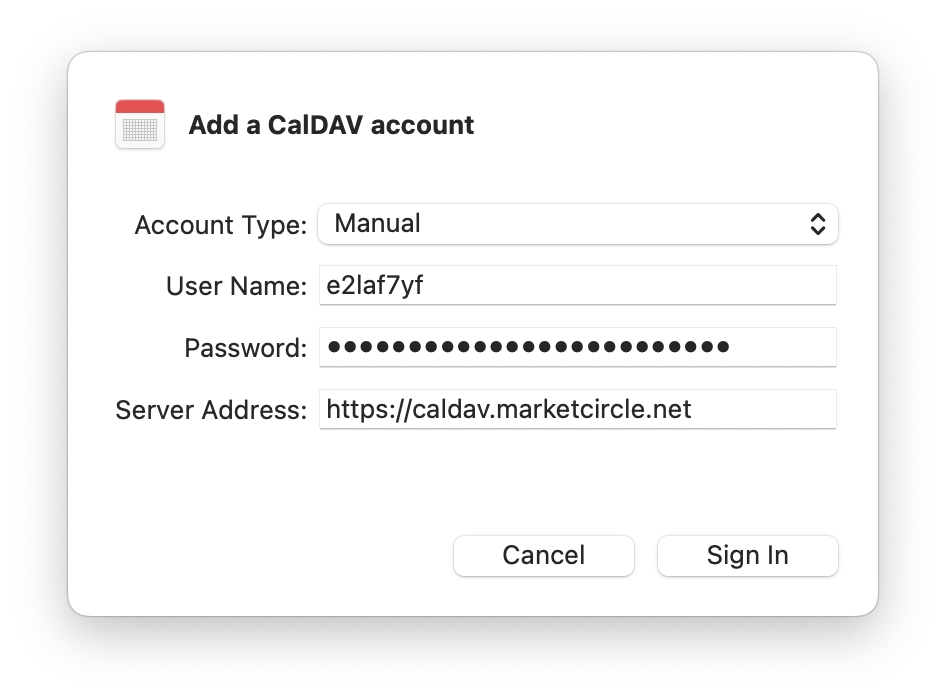Open the Account Type dropdown
The image size is (946, 700).
coord(577,224)
